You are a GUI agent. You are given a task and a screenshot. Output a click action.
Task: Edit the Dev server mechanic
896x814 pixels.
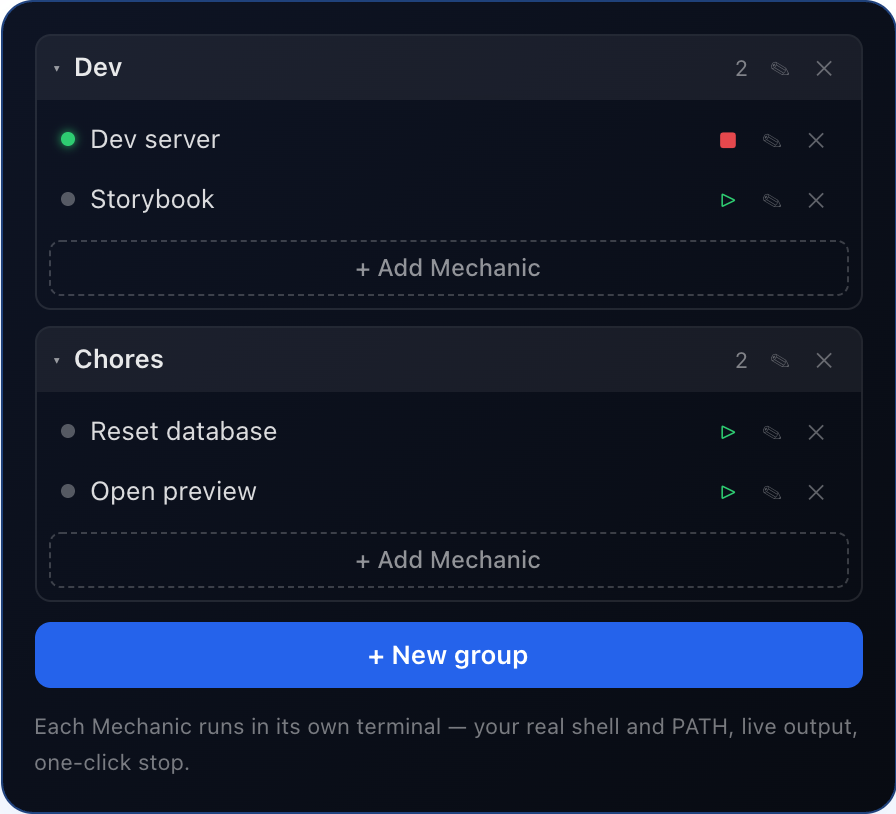click(772, 140)
